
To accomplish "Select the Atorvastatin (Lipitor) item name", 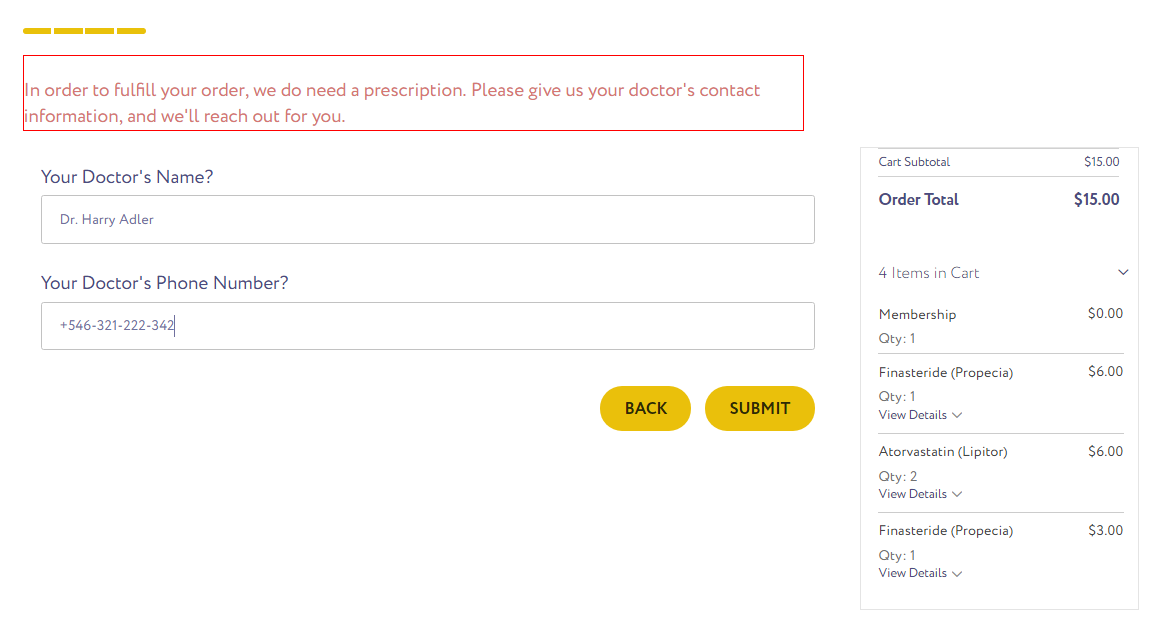I will (x=943, y=452).
